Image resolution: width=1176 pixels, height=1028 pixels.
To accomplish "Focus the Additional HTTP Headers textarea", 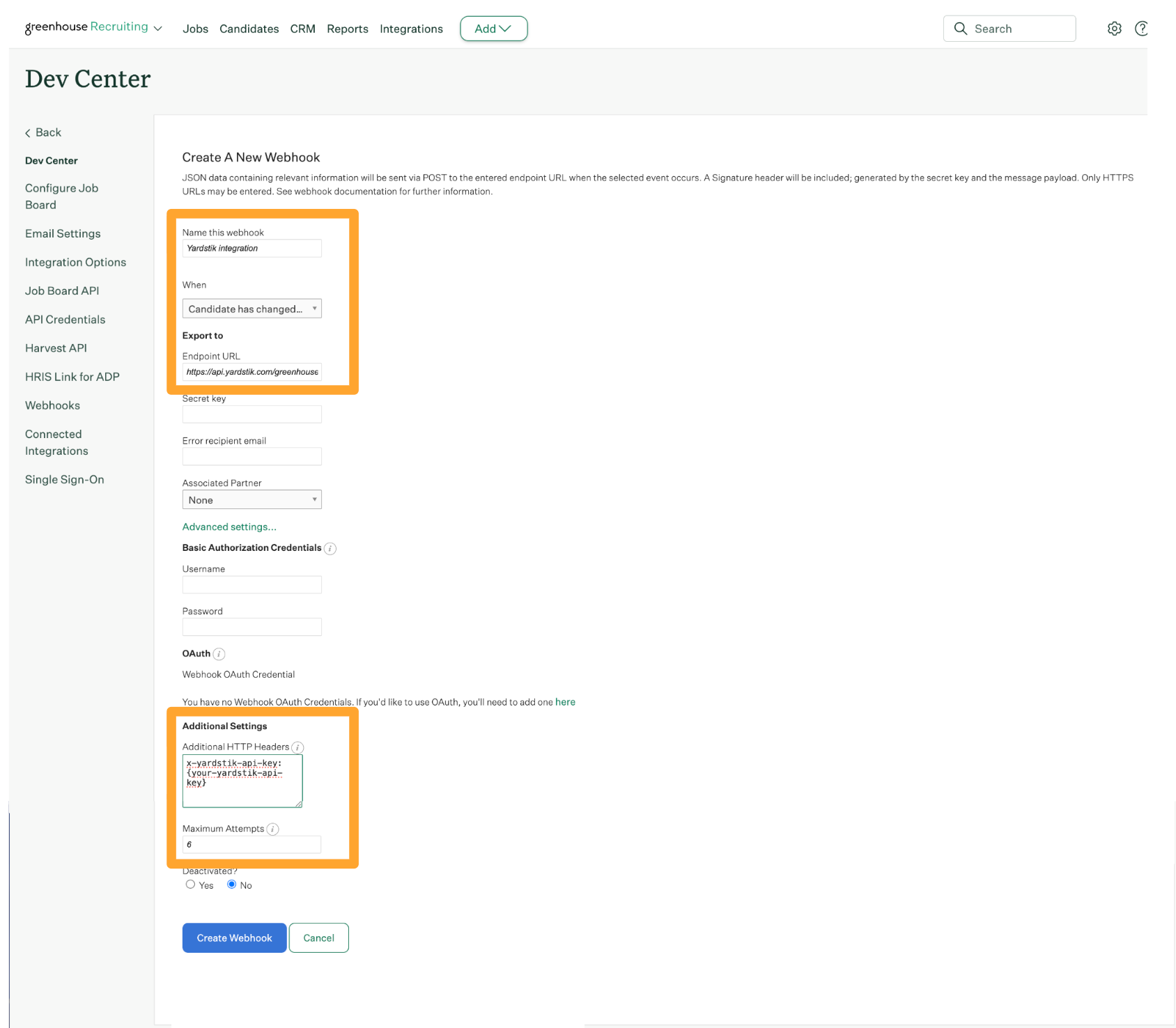I will pyautogui.click(x=242, y=781).
